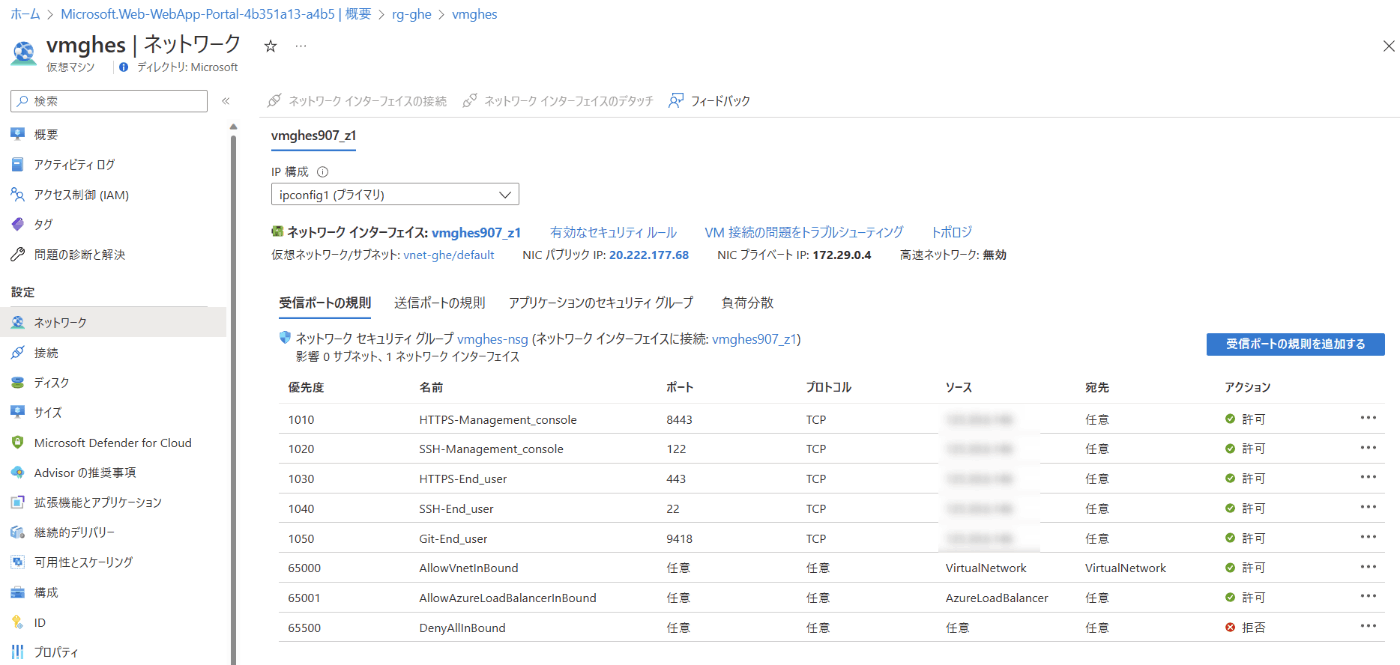Screen dimensions: 1400x665
Task: Pin page with the star favorite icon
Action: [x=270, y=46]
